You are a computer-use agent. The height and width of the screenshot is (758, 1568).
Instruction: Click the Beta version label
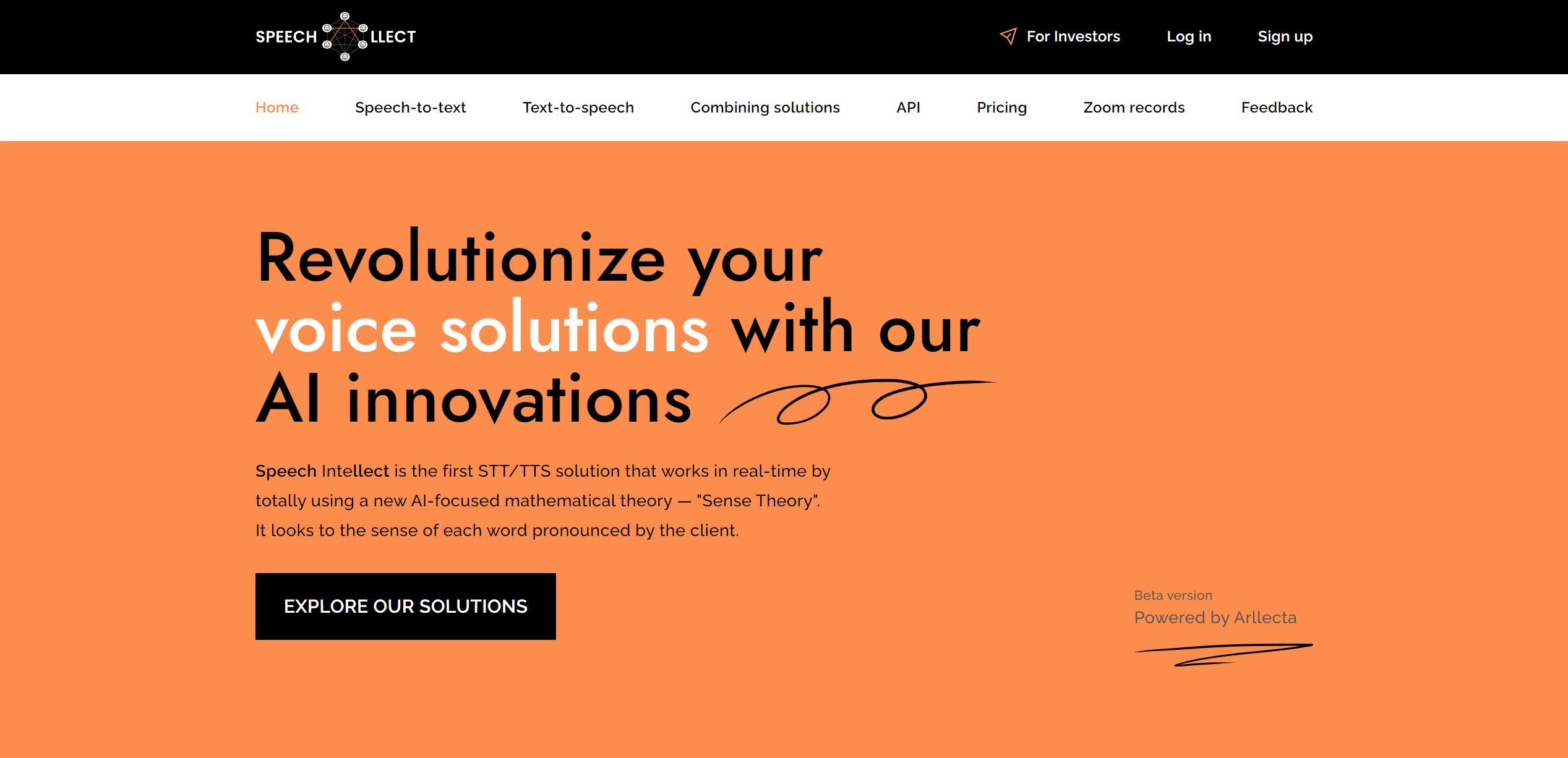[x=1173, y=592]
